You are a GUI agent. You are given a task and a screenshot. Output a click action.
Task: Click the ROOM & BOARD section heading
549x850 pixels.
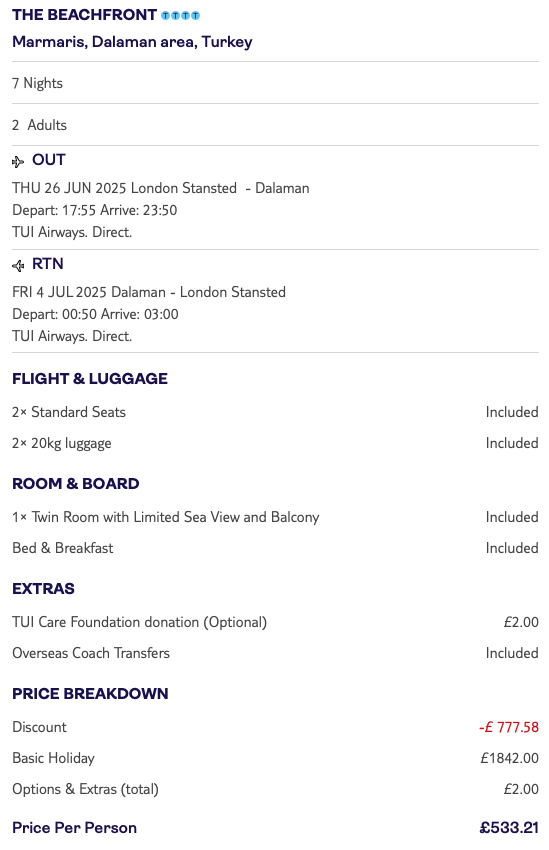pos(76,484)
